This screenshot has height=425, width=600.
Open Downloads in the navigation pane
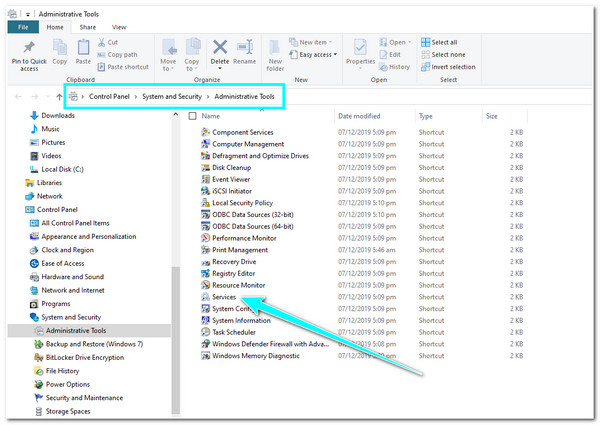point(58,116)
